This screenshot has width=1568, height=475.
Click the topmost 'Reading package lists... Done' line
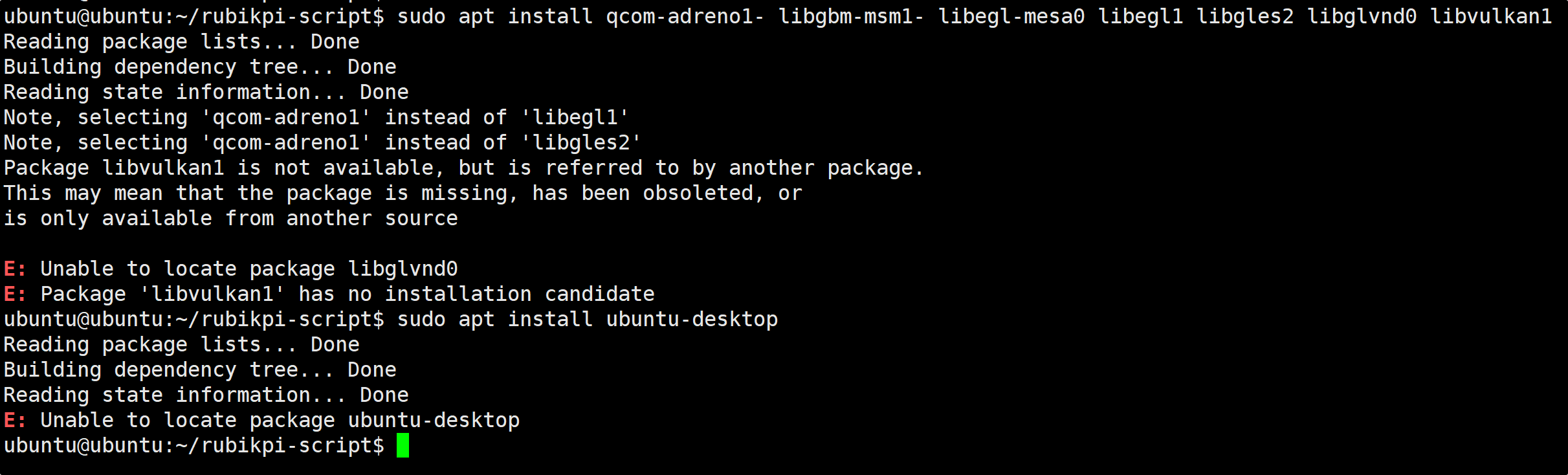(181, 41)
